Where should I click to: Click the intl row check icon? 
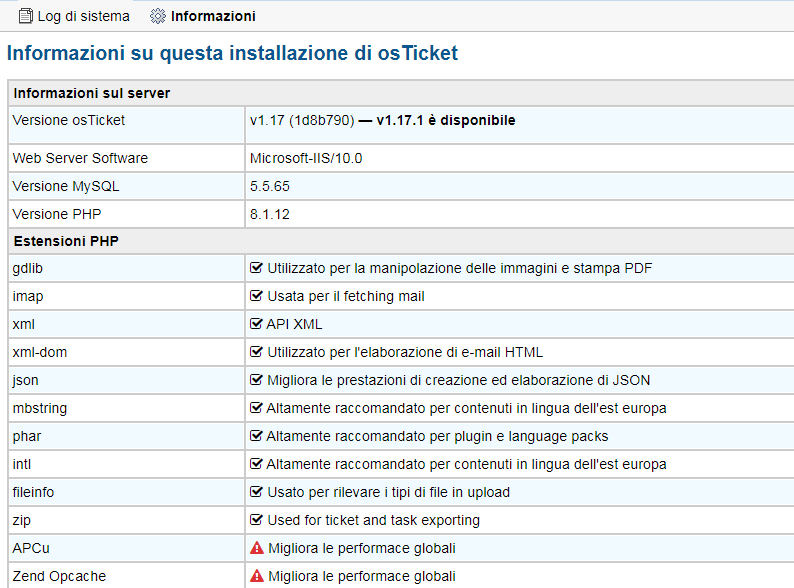[257, 464]
